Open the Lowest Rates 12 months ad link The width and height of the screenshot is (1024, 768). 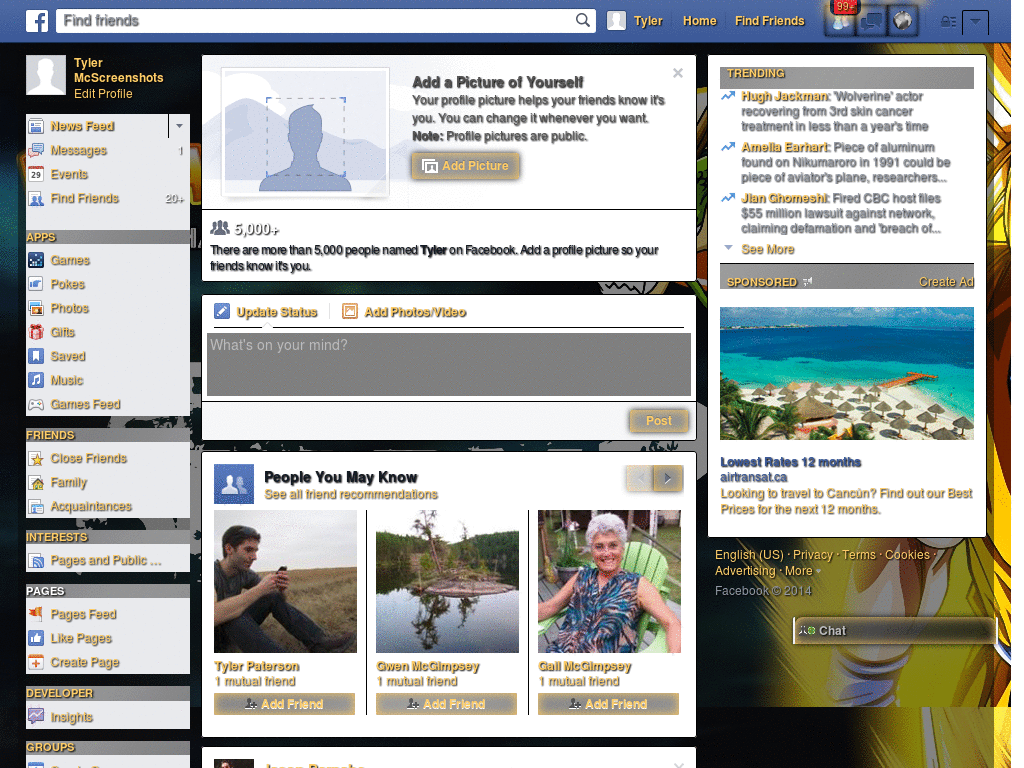(790, 462)
